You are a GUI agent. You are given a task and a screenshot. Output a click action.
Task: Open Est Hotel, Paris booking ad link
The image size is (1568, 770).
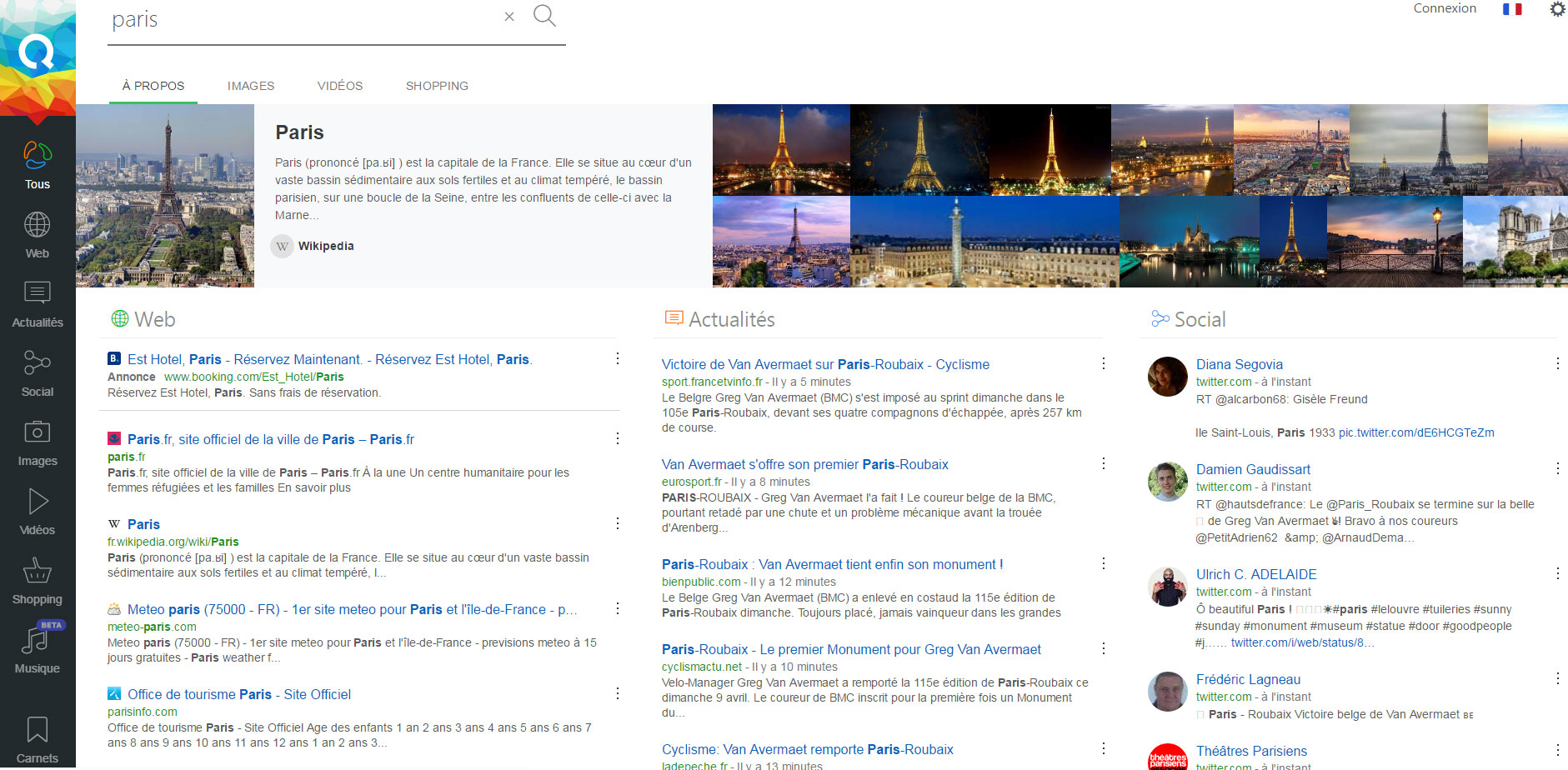click(x=329, y=359)
